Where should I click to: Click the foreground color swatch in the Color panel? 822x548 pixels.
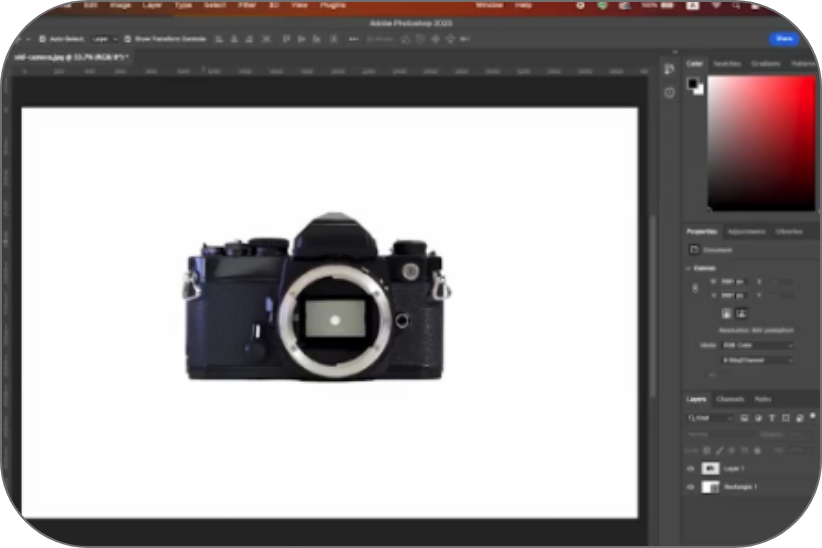tap(693, 85)
